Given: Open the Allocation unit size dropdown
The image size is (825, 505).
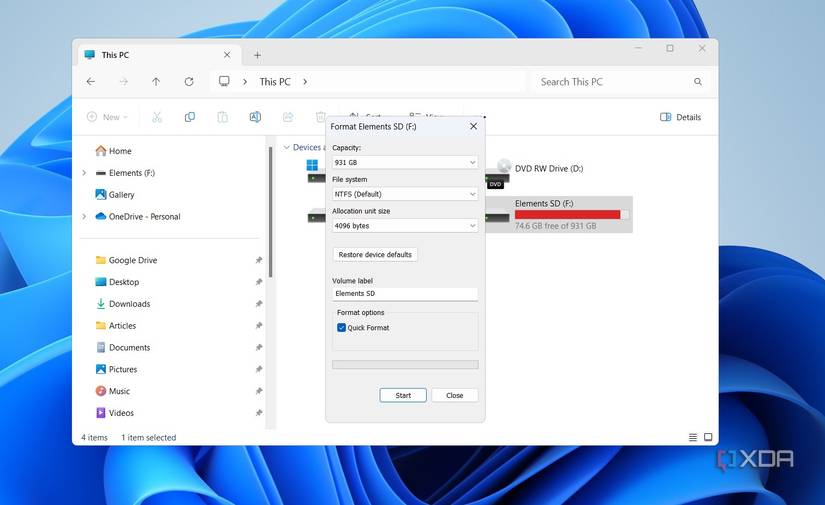Looking at the screenshot, I should point(405,226).
